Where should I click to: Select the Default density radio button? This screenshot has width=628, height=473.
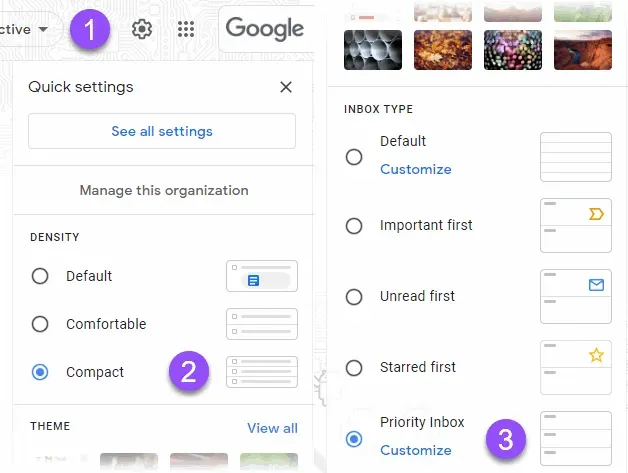[40, 276]
